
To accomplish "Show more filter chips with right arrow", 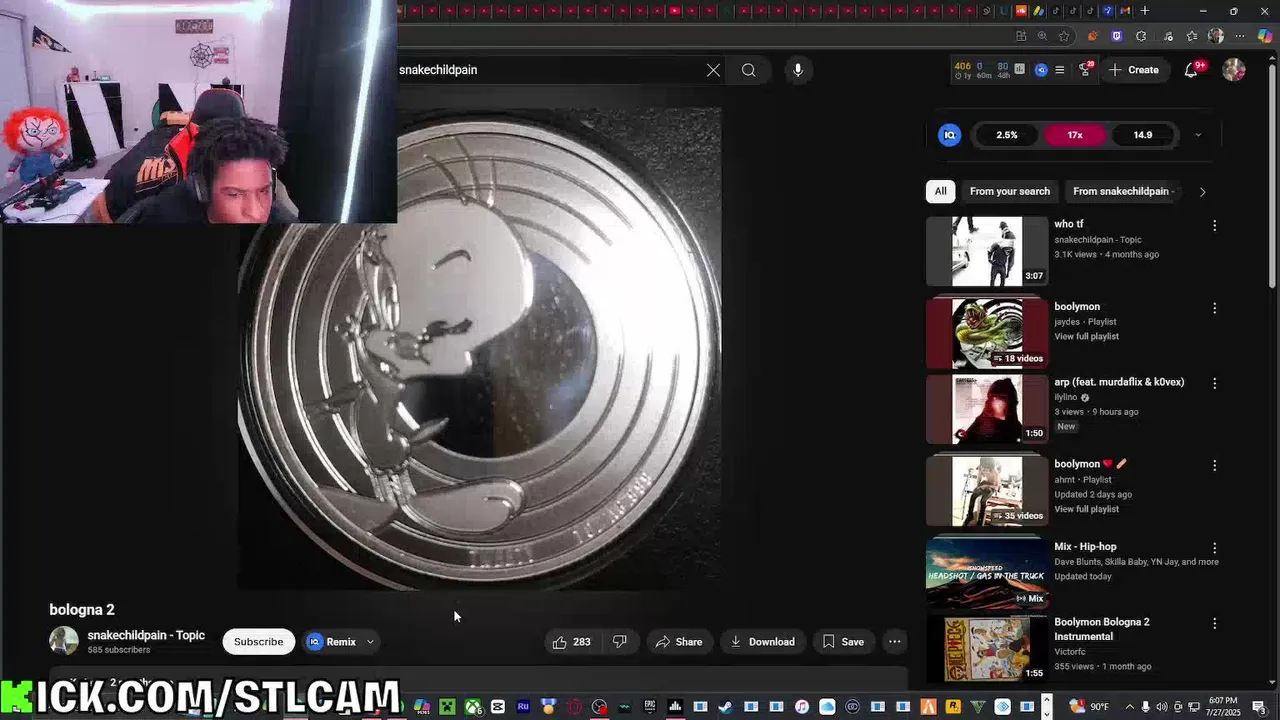I will coord(1202,192).
